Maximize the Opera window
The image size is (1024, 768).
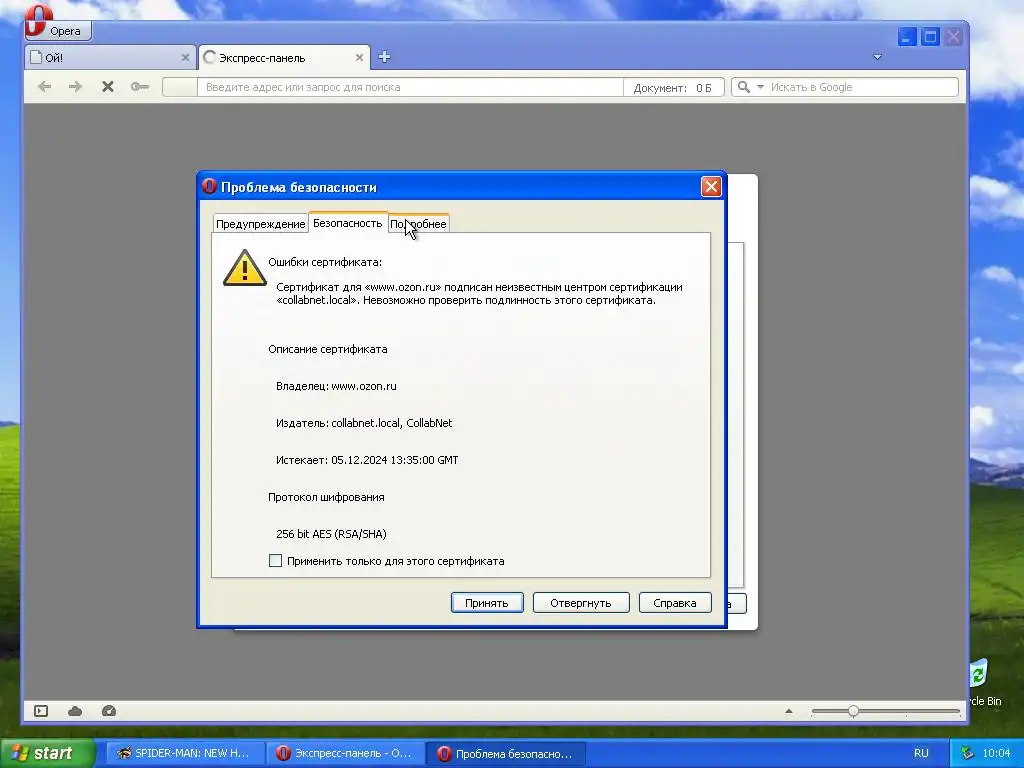tap(930, 37)
